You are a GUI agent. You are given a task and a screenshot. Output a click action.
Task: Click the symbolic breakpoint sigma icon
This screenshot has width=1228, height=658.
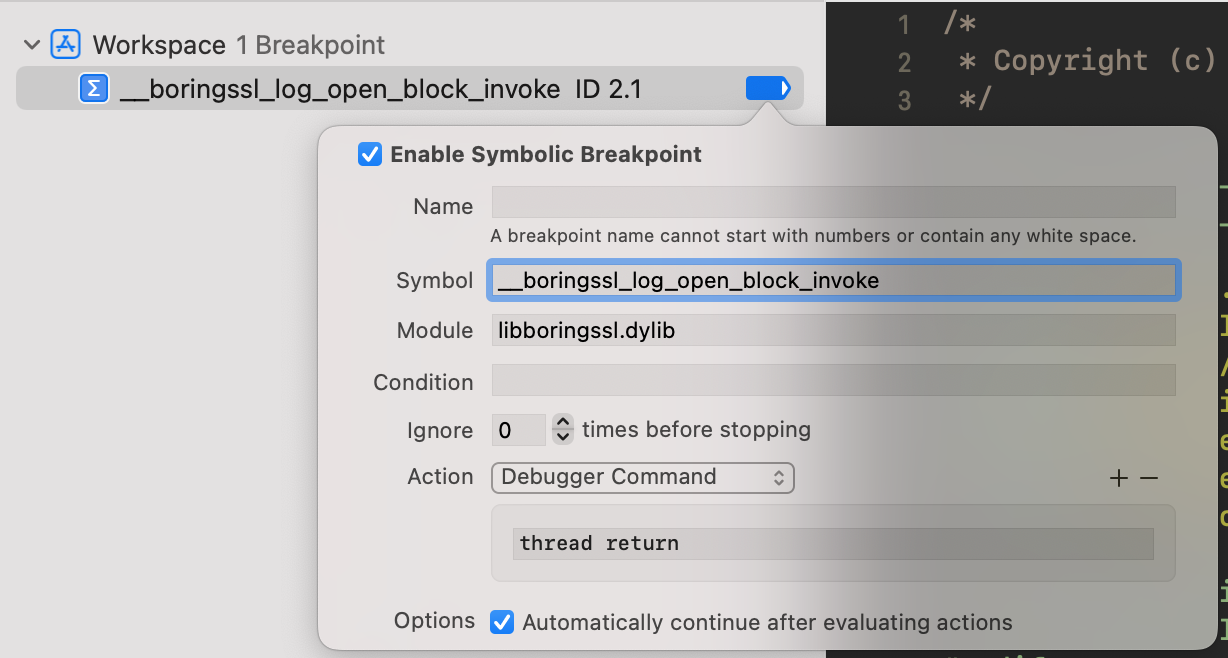click(94, 89)
